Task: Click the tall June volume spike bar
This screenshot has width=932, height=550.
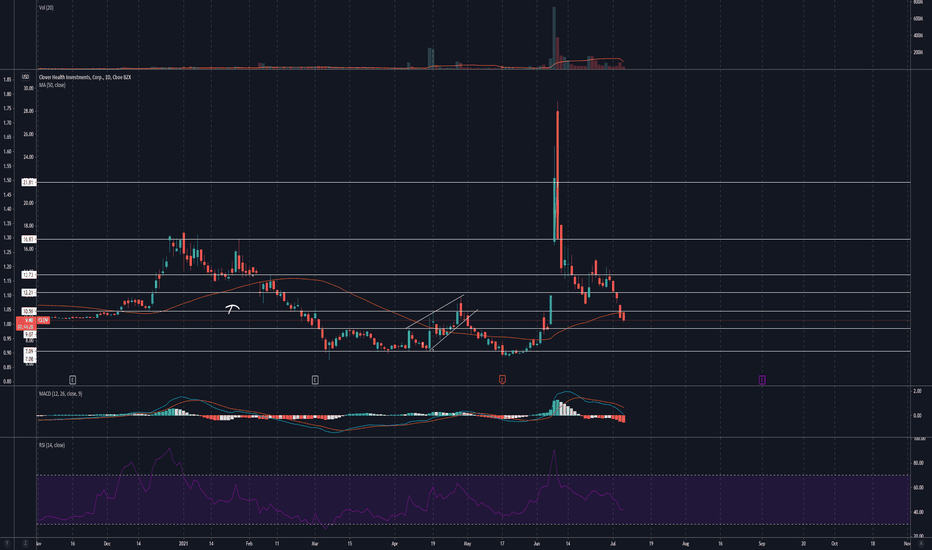Action: click(x=554, y=37)
